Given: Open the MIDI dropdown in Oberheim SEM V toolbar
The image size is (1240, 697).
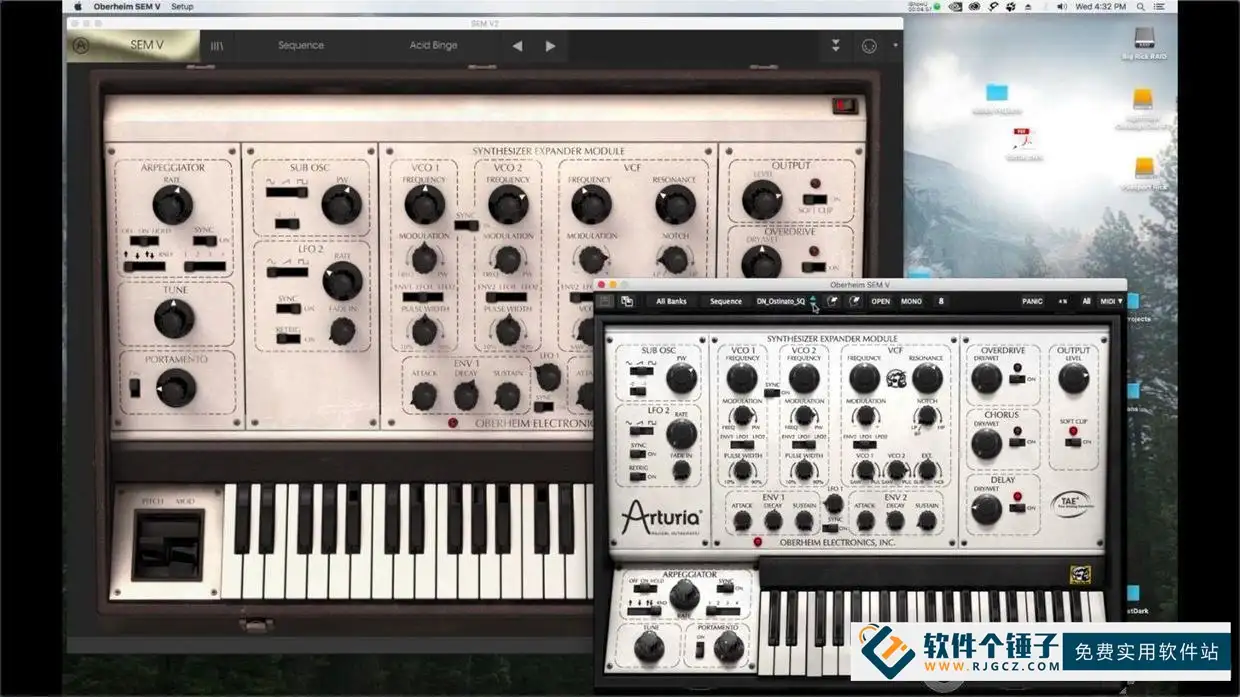Looking at the screenshot, I should click(1111, 301).
